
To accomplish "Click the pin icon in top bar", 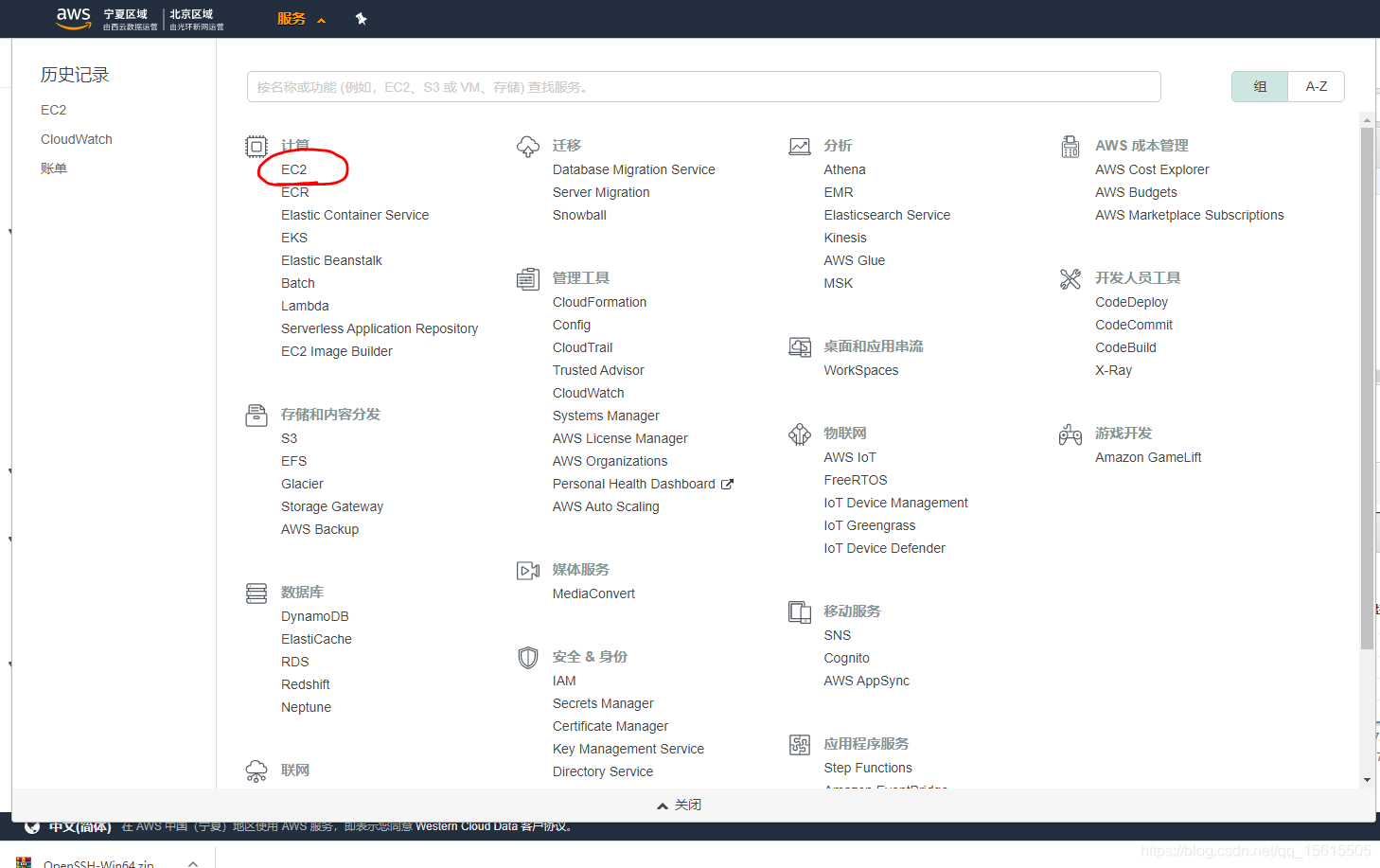I will (361, 19).
